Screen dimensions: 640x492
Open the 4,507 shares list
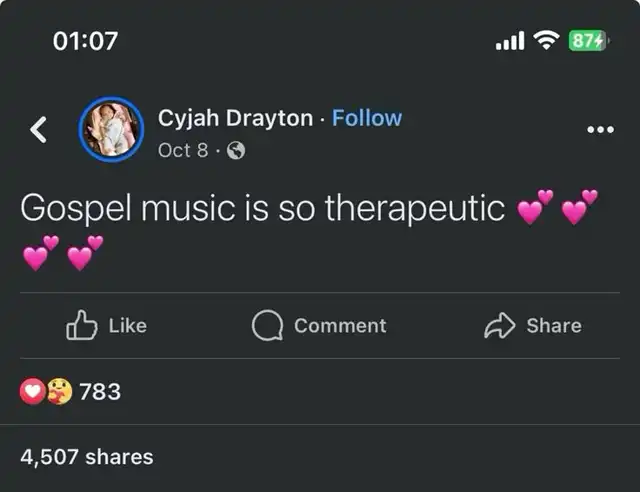(x=87, y=457)
